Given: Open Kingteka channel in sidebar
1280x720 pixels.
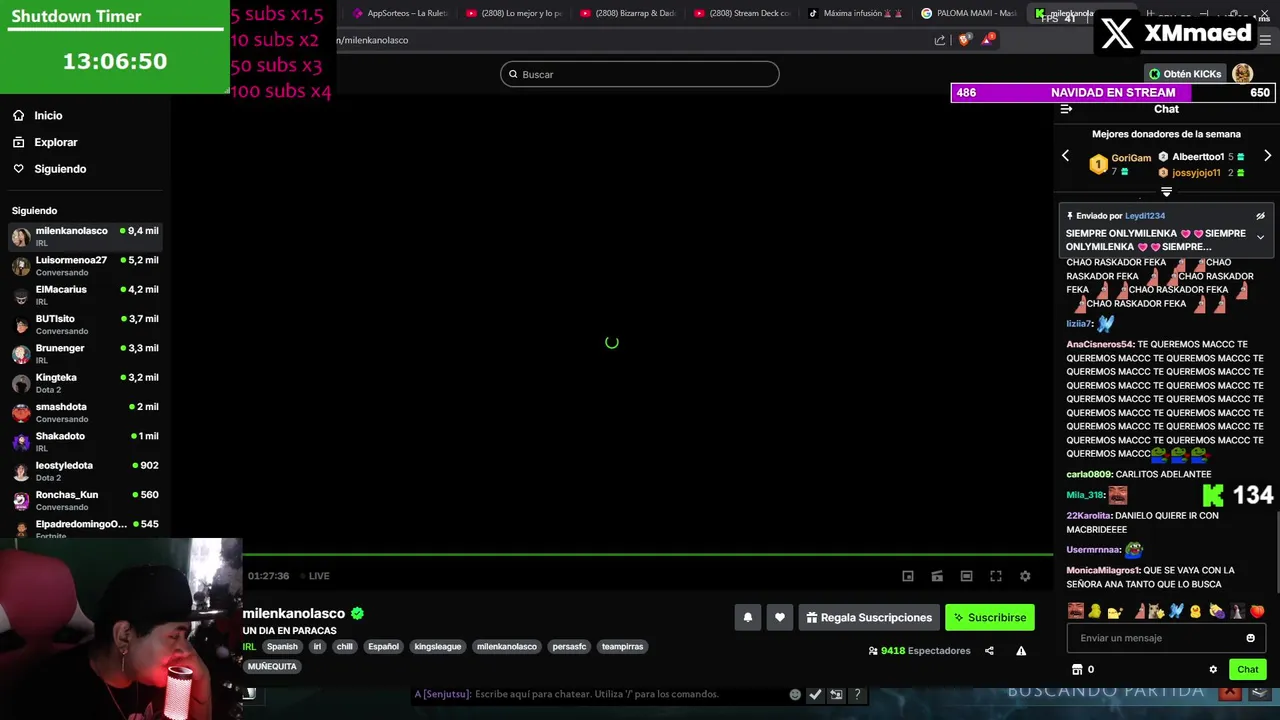Looking at the screenshot, I should point(84,383).
